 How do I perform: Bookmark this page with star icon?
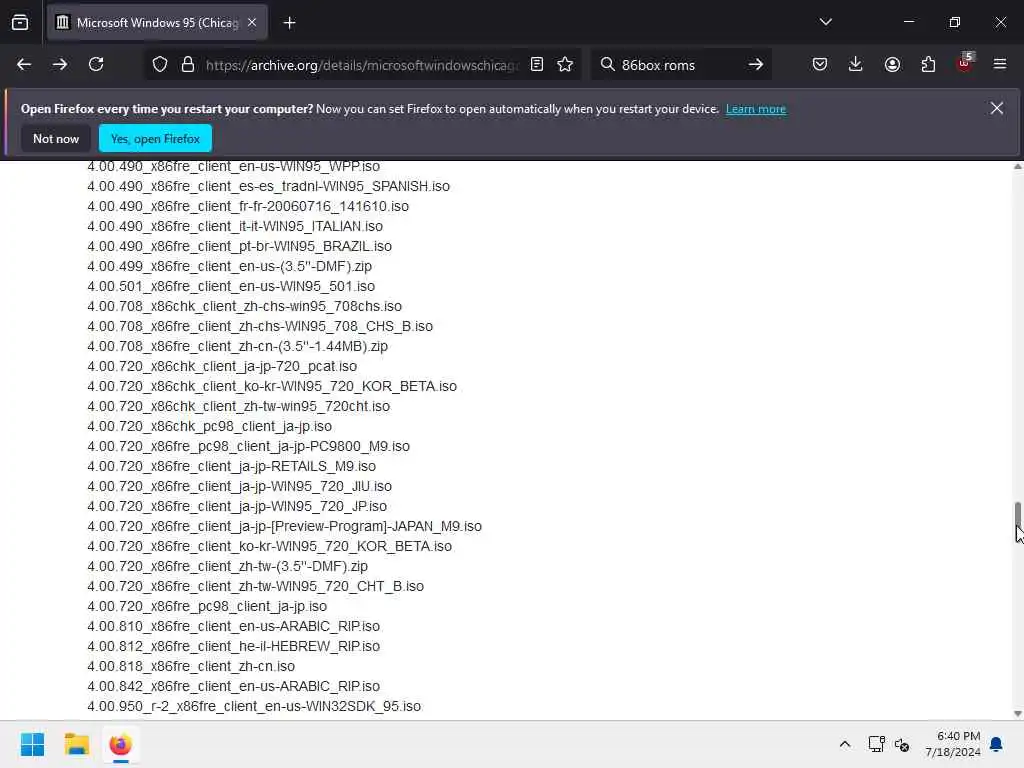coord(566,65)
